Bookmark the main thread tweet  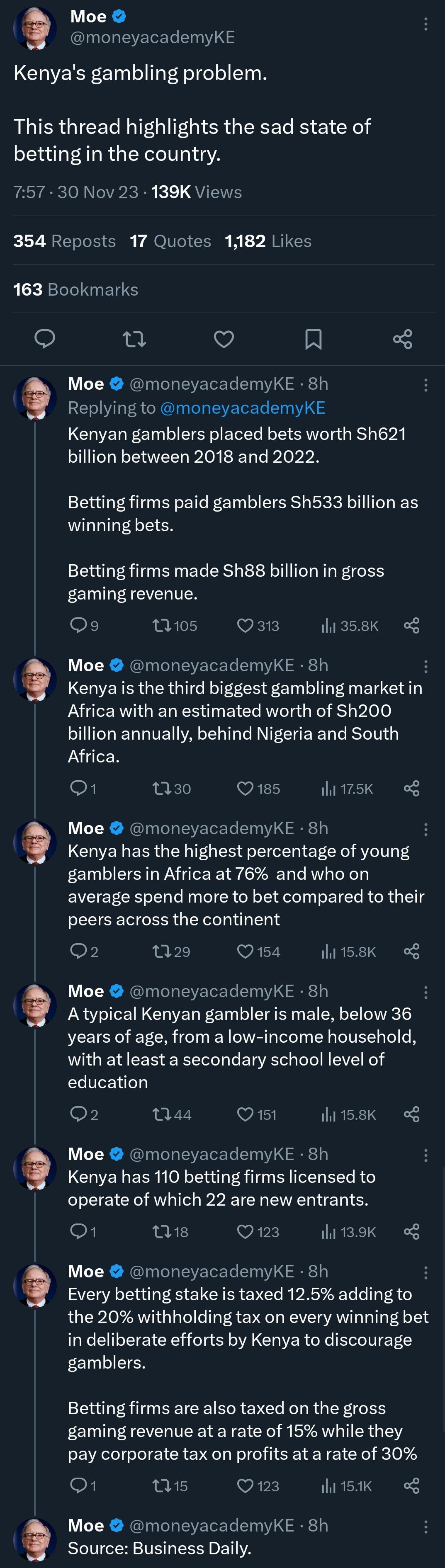point(313,338)
